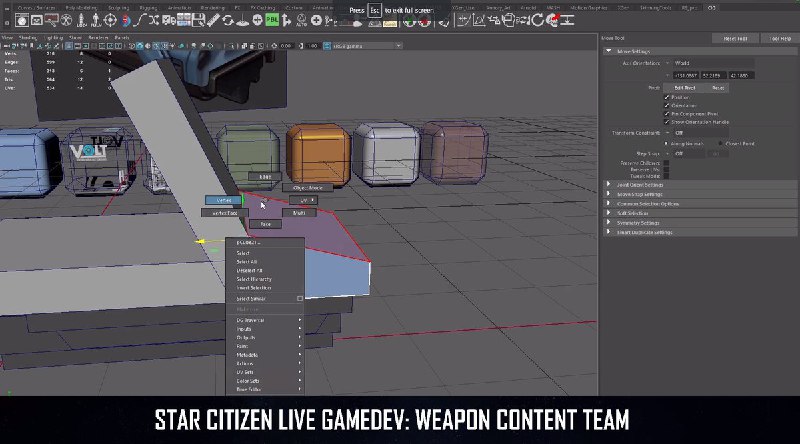The height and width of the screenshot is (444, 800).
Task: Choose Vertex in the marking menu
Action: pyautogui.click(x=223, y=201)
